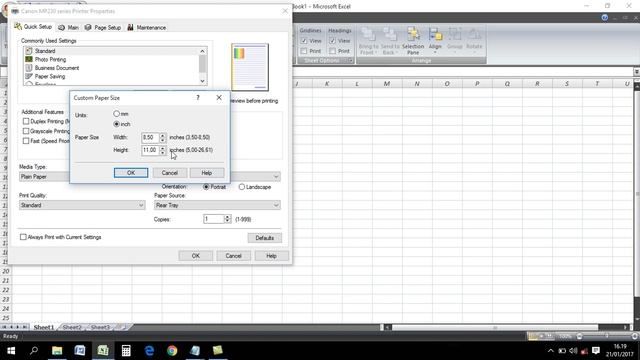Image resolution: width=640 pixels, height=360 pixels.
Task: Click the page preview thumbnail
Action: point(250,67)
